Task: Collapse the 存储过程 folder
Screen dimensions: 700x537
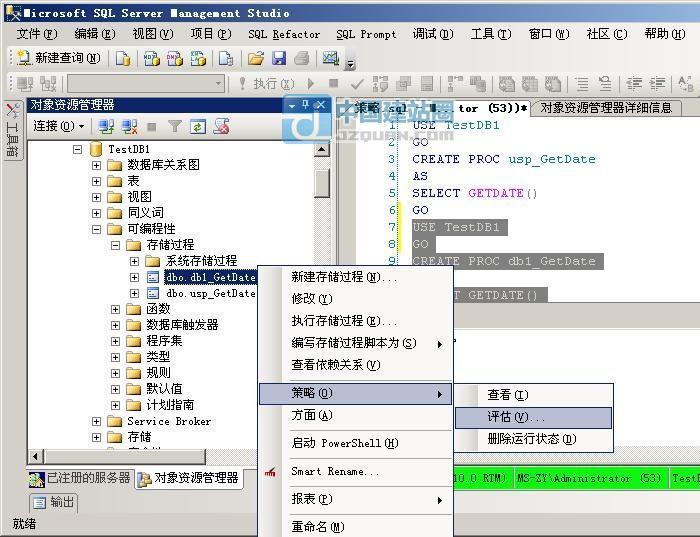Action: tap(116, 245)
